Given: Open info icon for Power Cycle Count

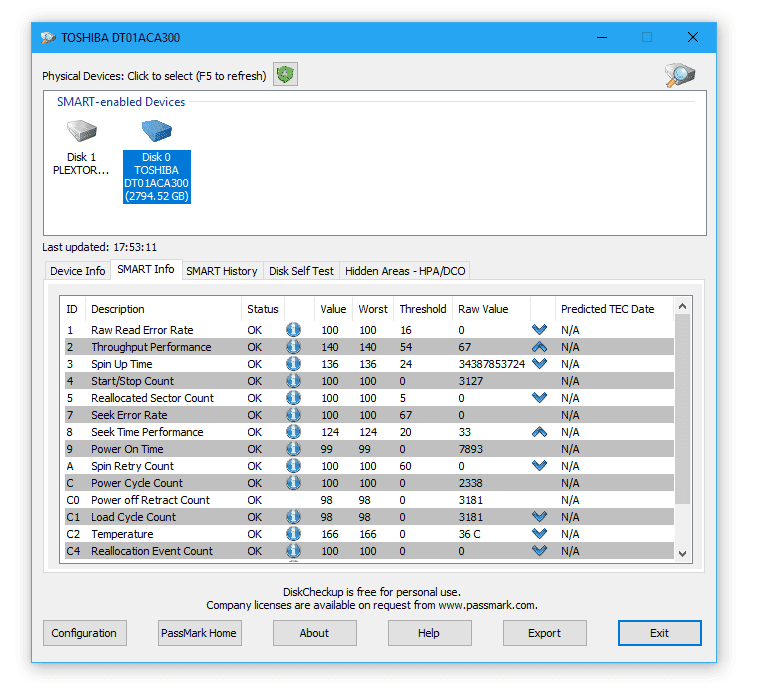Looking at the screenshot, I should pyautogui.click(x=293, y=483).
